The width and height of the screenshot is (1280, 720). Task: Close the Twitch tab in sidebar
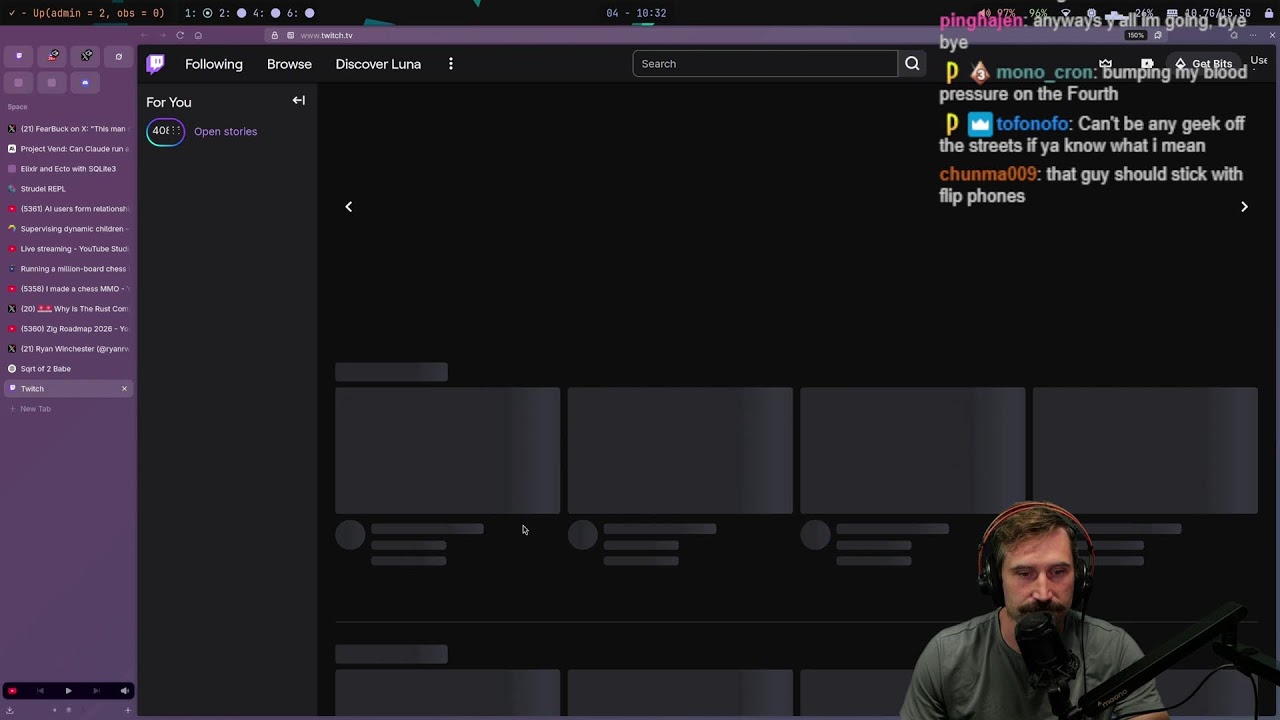tap(124, 389)
